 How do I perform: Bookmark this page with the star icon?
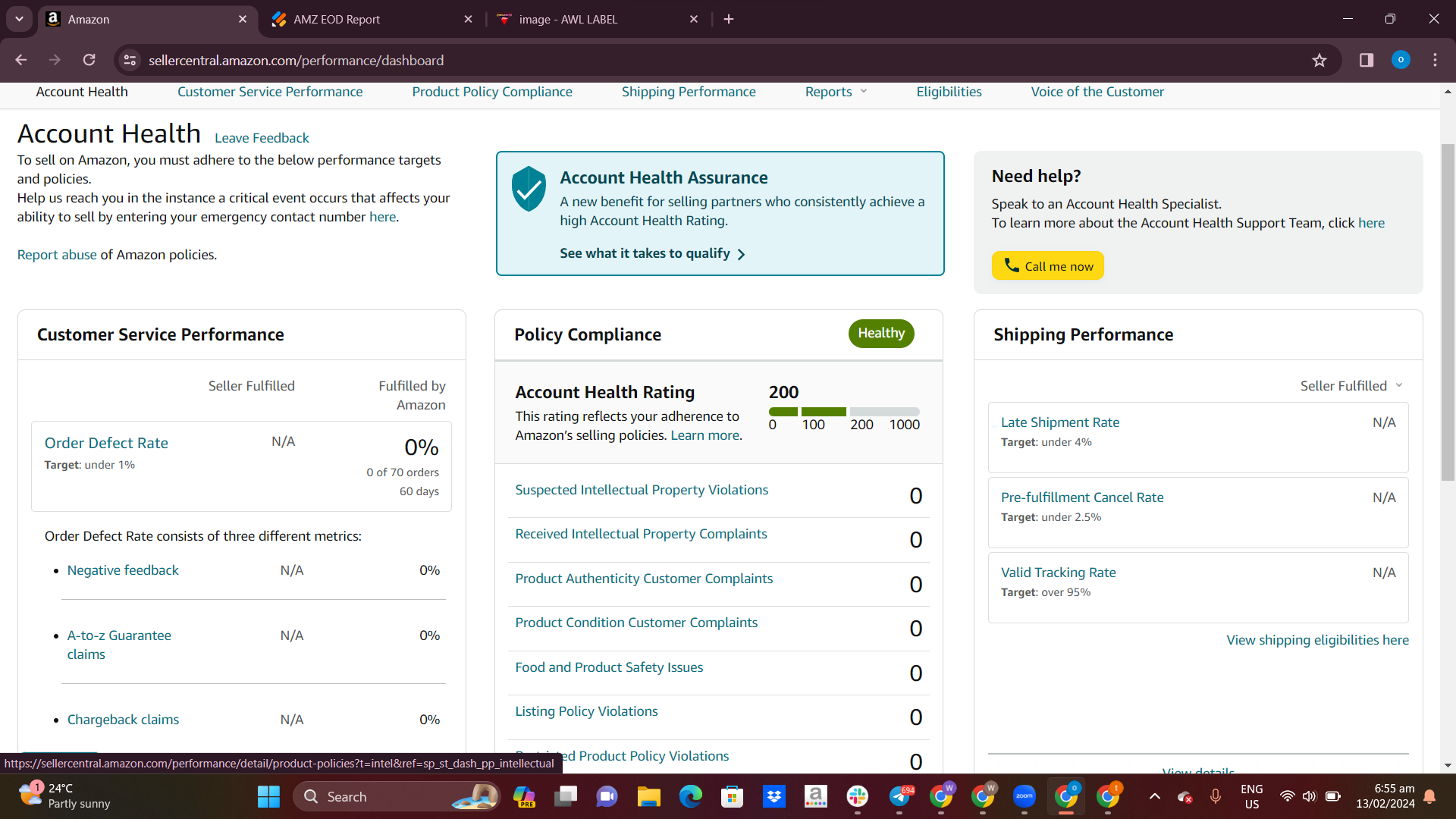pos(1319,60)
